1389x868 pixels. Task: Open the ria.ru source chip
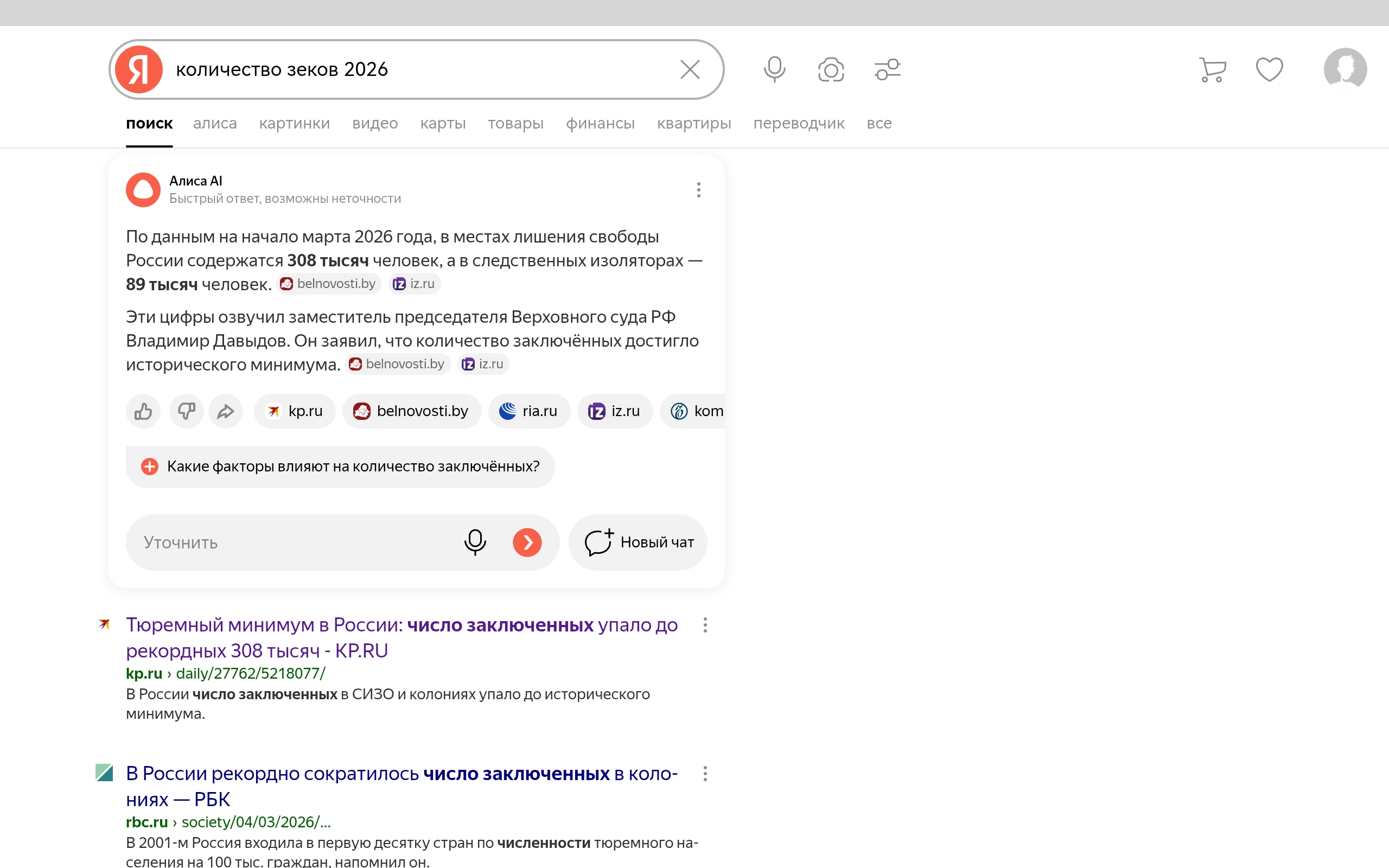click(528, 411)
